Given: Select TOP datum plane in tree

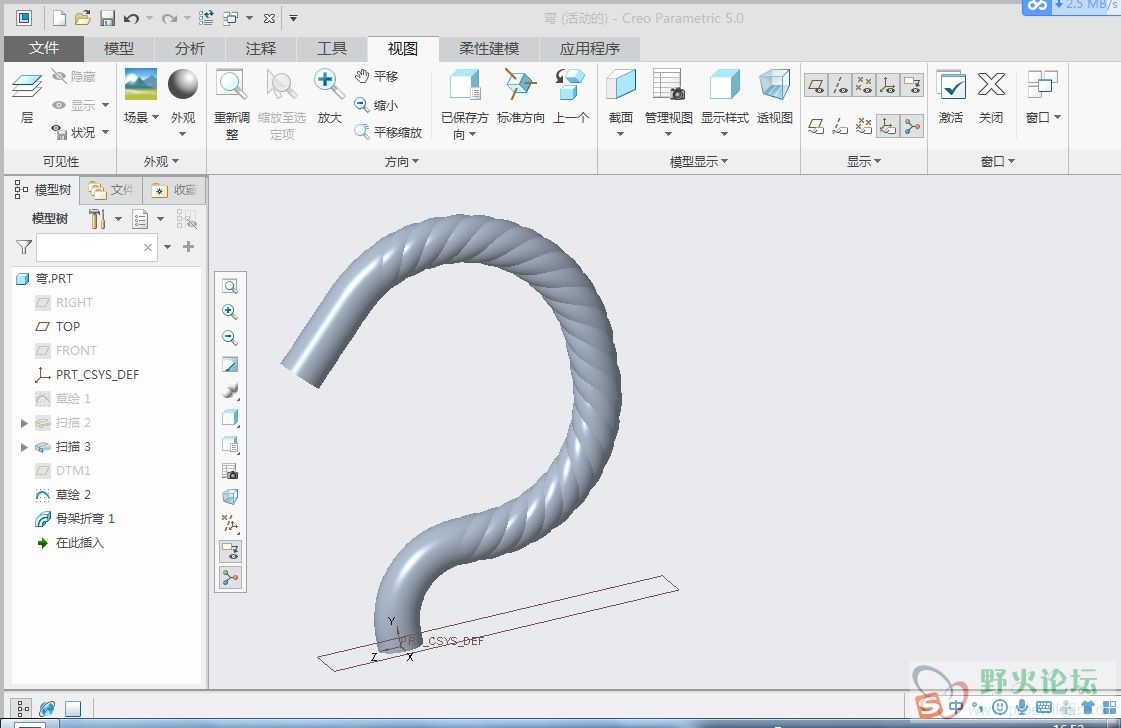Looking at the screenshot, I should pyautogui.click(x=58, y=327).
